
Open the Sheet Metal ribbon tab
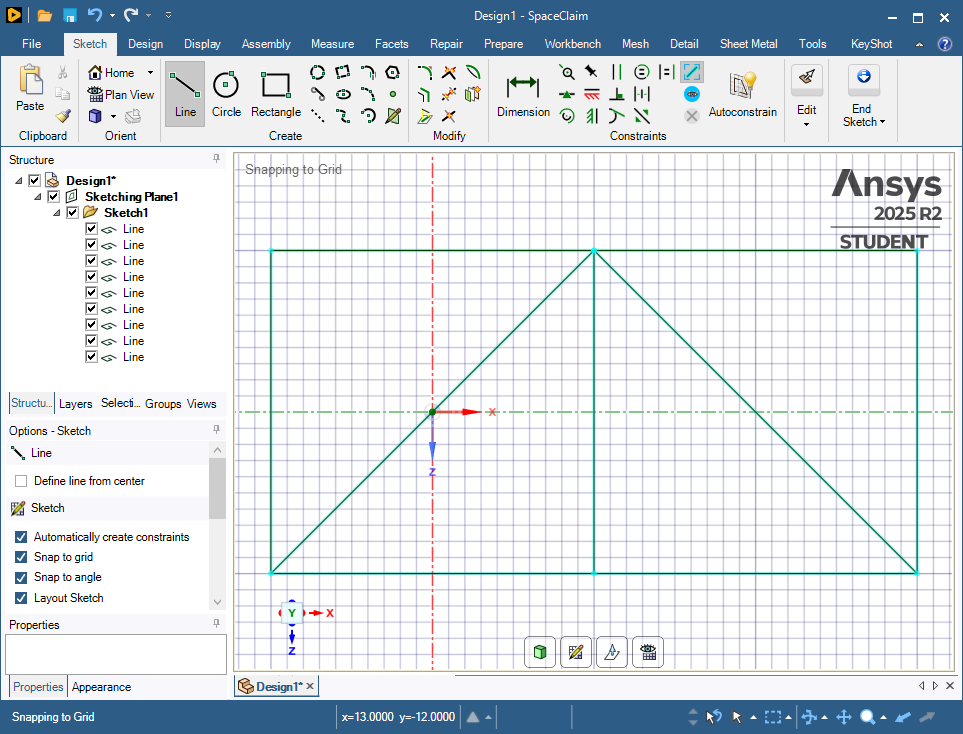(748, 44)
